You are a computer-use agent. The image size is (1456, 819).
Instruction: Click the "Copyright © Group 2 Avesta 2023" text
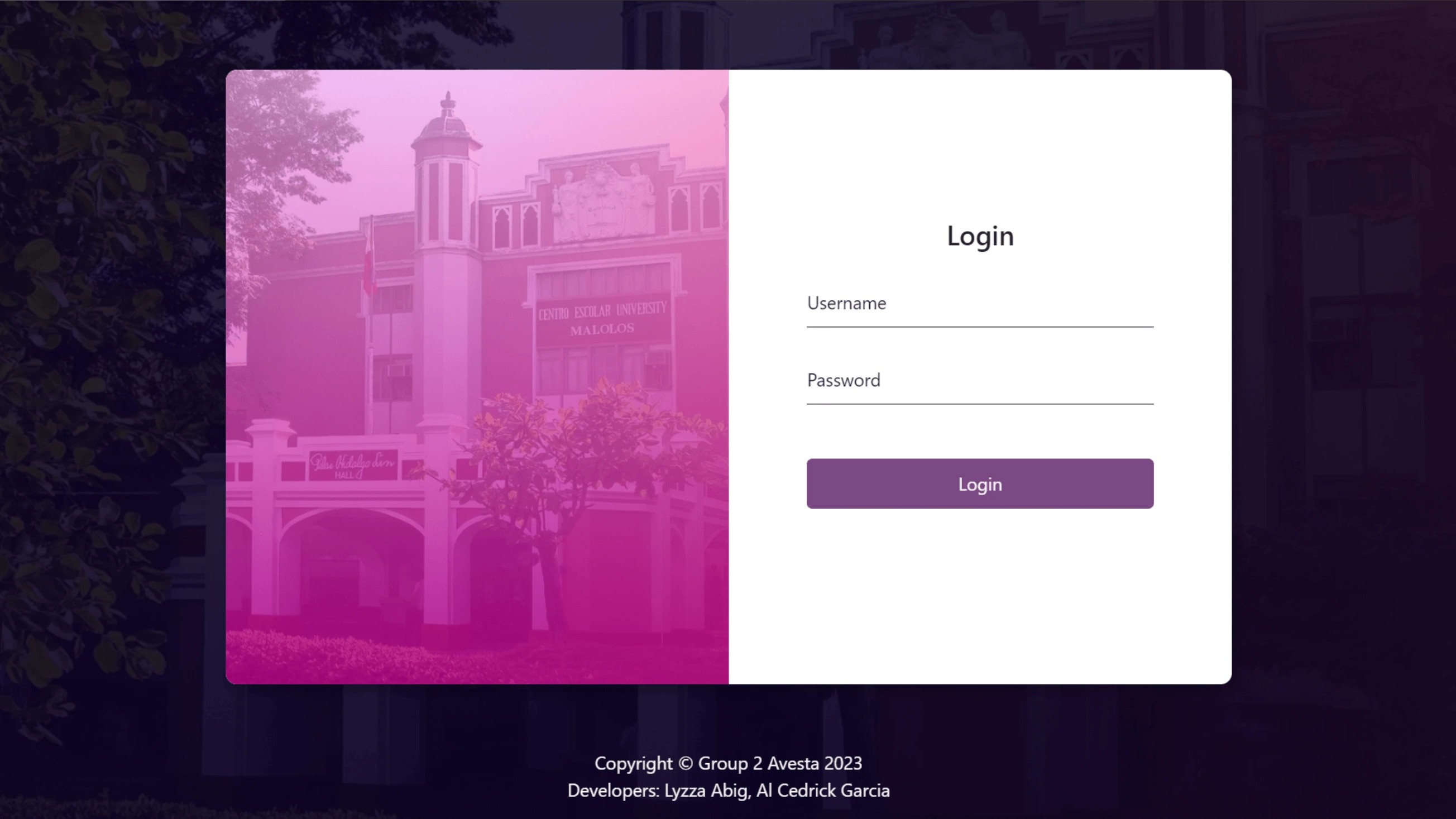point(728,764)
